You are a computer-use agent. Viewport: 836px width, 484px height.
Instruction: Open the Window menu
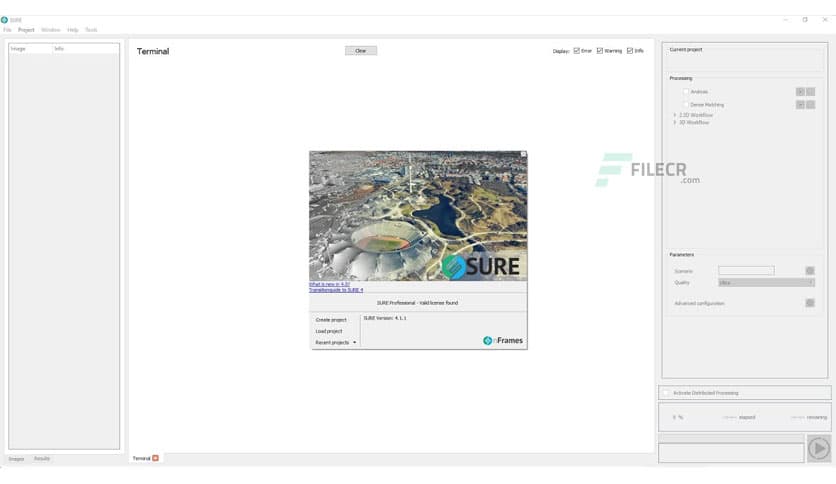51,30
